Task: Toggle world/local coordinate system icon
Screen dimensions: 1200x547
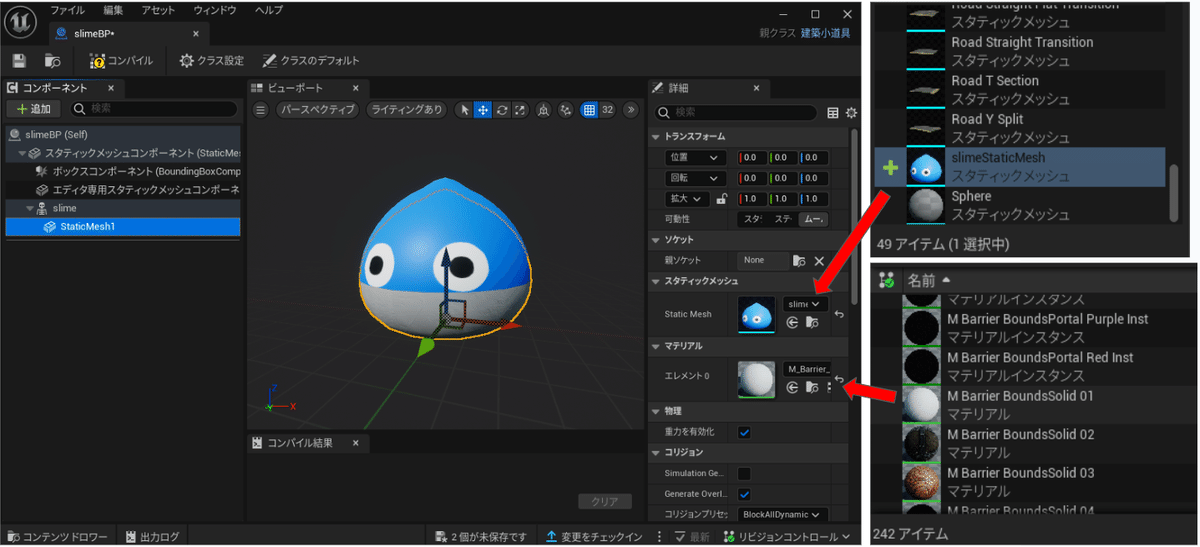Action: 544,109
